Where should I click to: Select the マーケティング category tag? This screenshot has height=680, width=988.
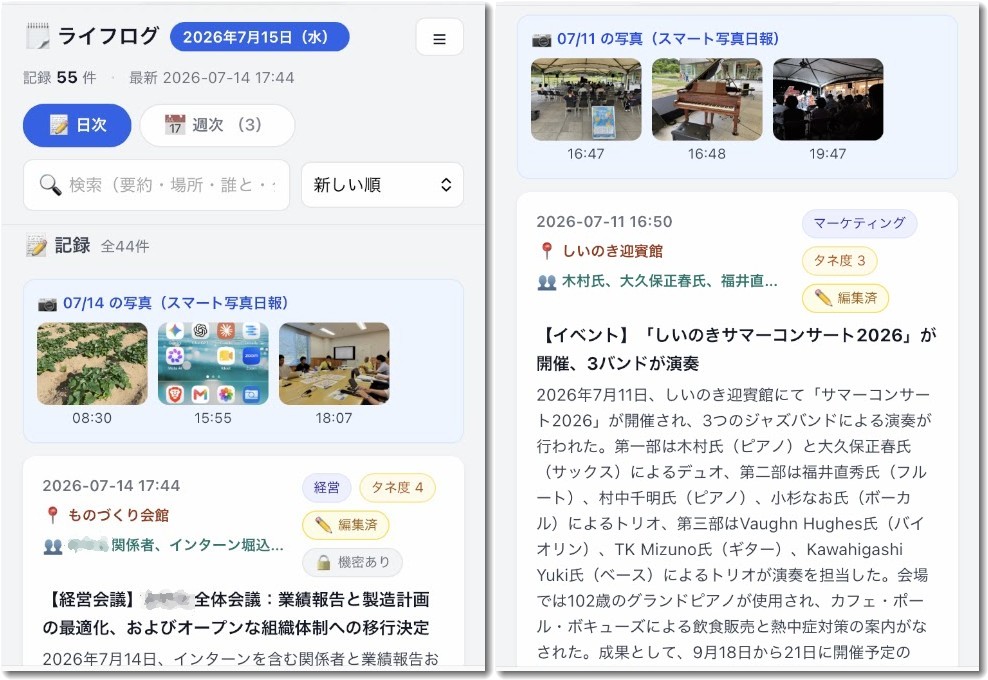coord(859,223)
